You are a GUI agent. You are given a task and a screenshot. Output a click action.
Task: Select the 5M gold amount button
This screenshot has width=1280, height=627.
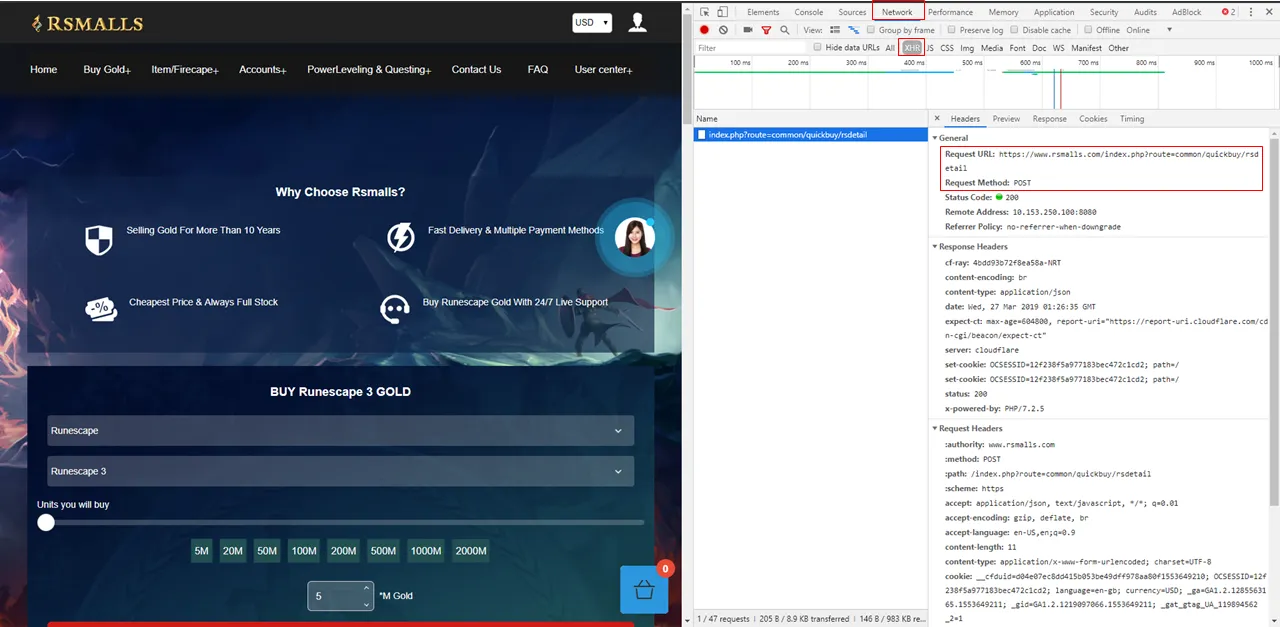coord(202,551)
